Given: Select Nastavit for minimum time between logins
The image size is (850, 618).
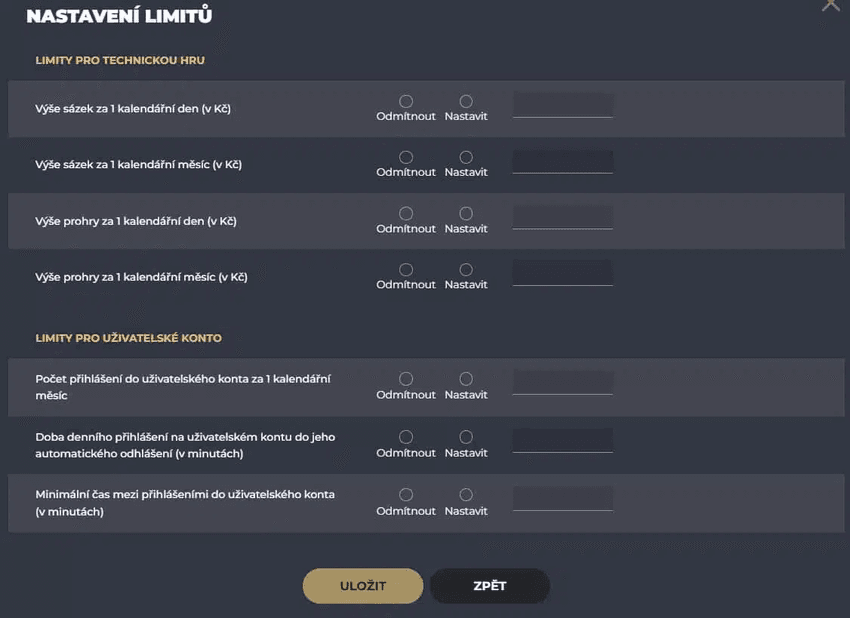Looking at the screenshot, I should 466,495.
